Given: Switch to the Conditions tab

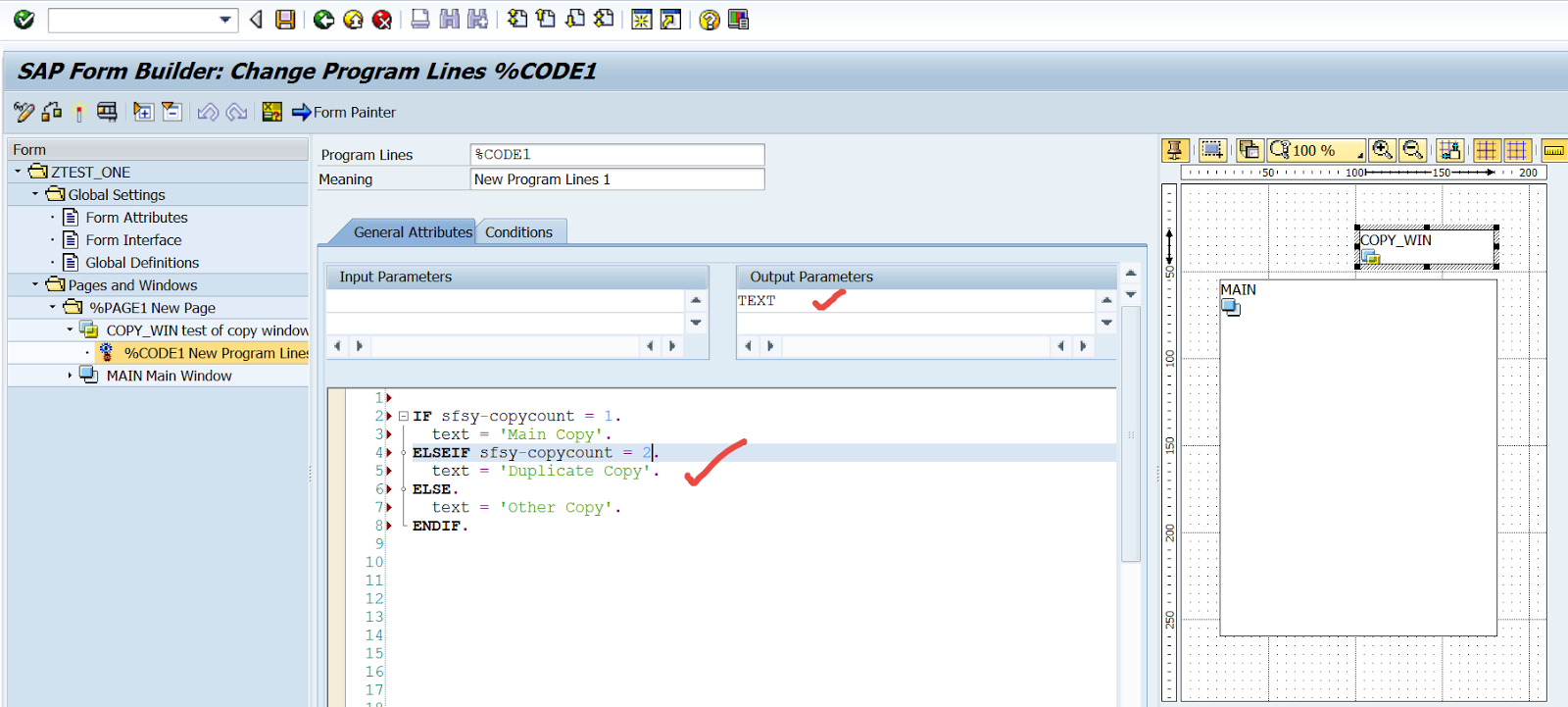Looking at the screenshot, I should 518,232.
